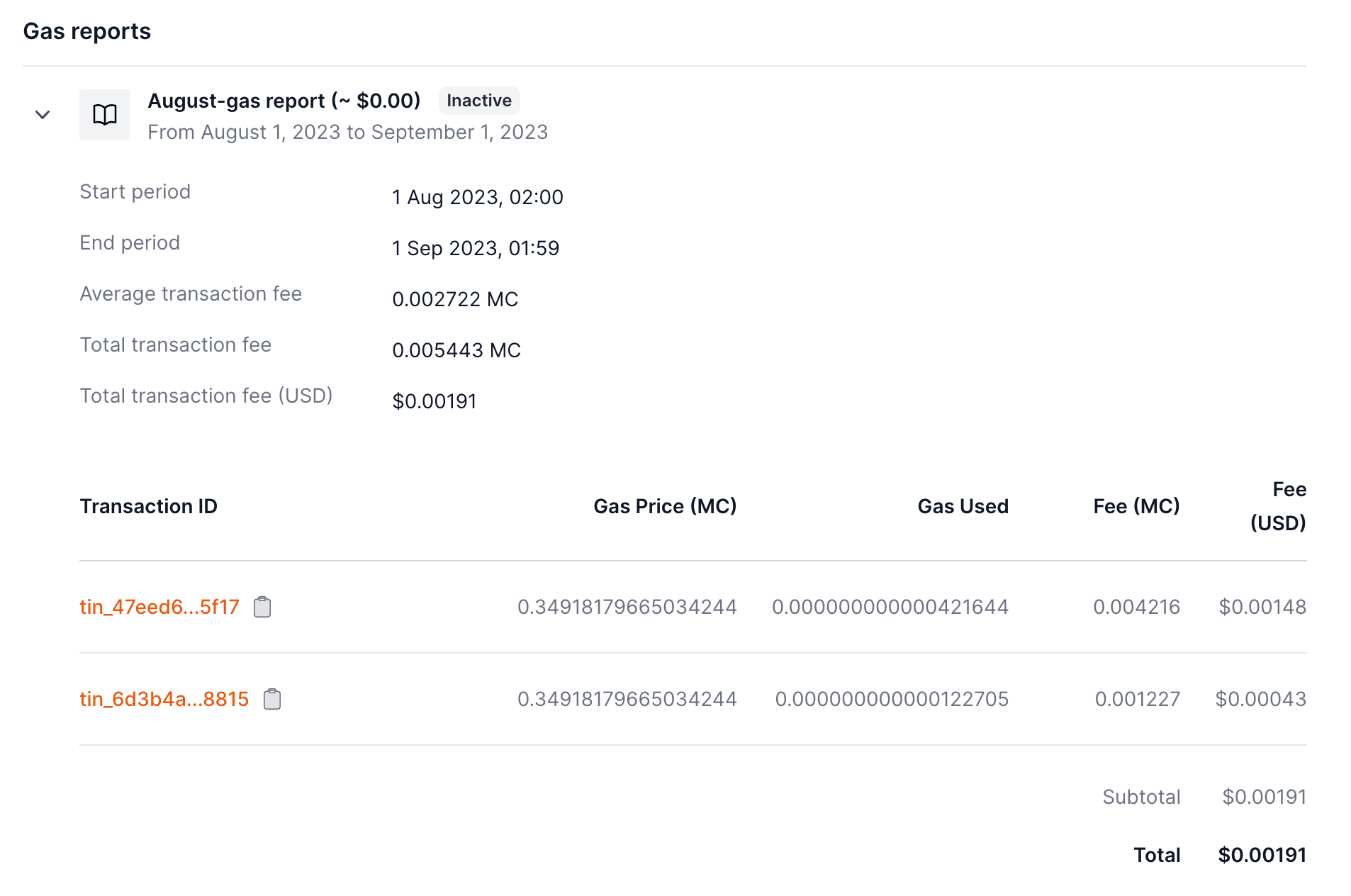Screen dimensions: 1351x896
Task: Click the Gas reports page heading
Action: [87, 31]
